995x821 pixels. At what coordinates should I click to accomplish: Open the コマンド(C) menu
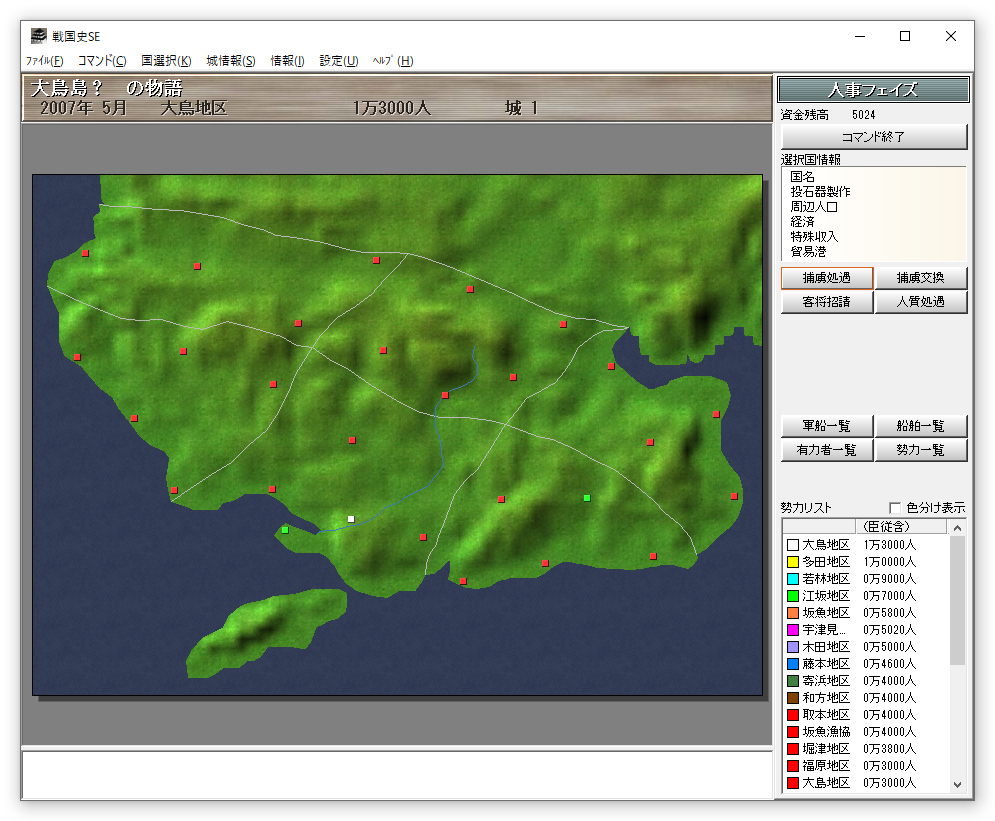point(102,61)
